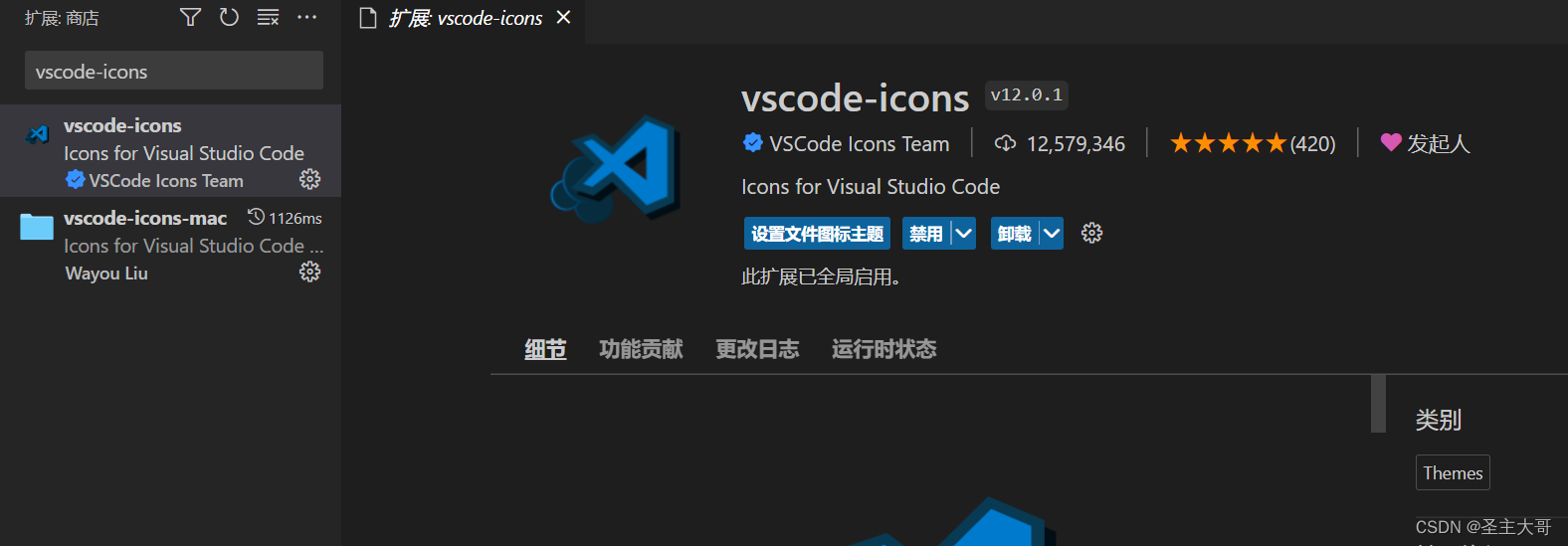This screenshot has width=1568, height=546.
Task: Click the v12.0.1 version badge
Action: (x=1026, y=94)
